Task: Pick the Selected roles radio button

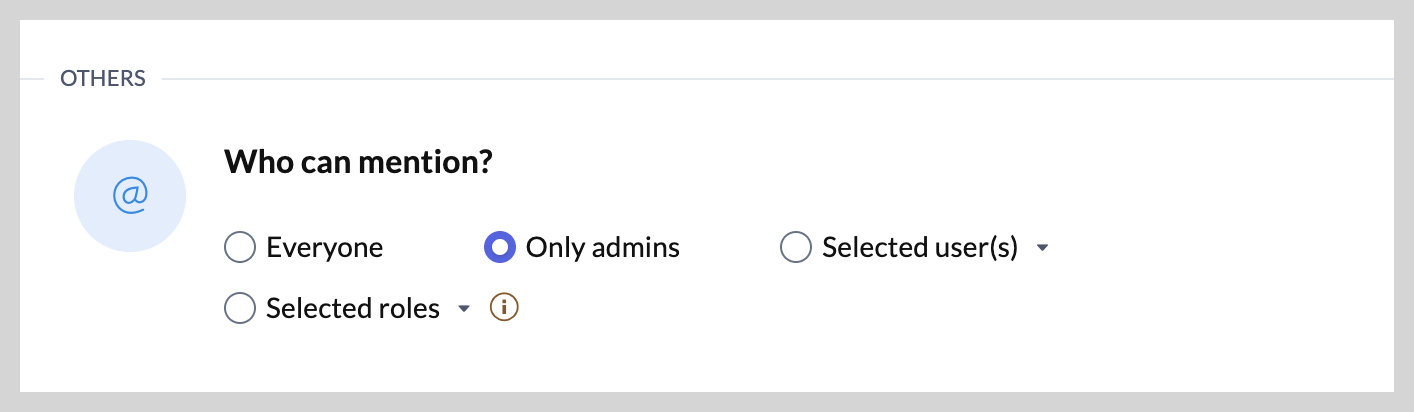Action: pos(240,309)
